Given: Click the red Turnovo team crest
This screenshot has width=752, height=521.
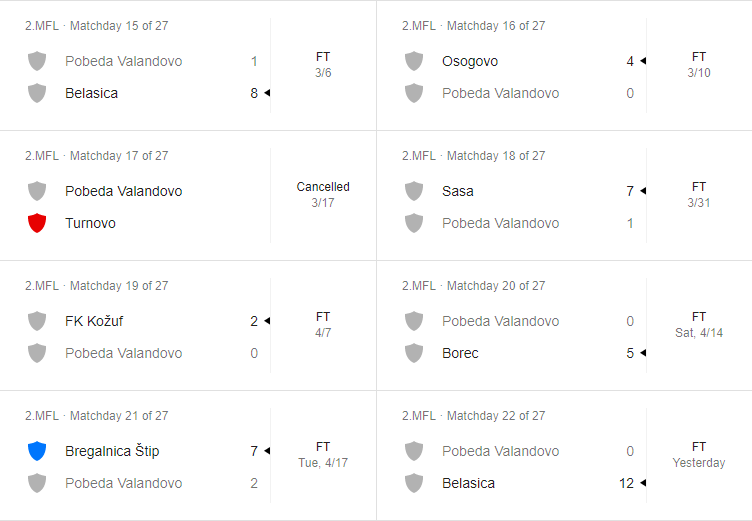Looking at the screenshot, I should [37, 223].
